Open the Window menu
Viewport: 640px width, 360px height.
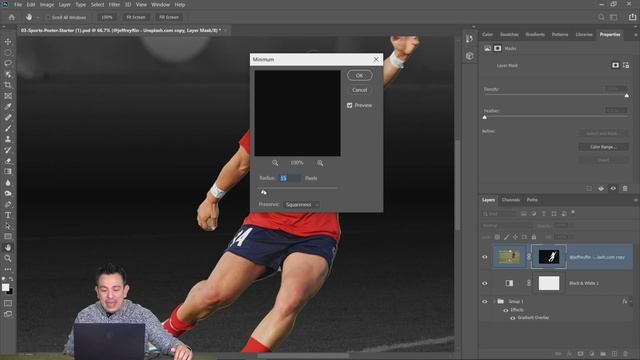(x=160, y=4)
